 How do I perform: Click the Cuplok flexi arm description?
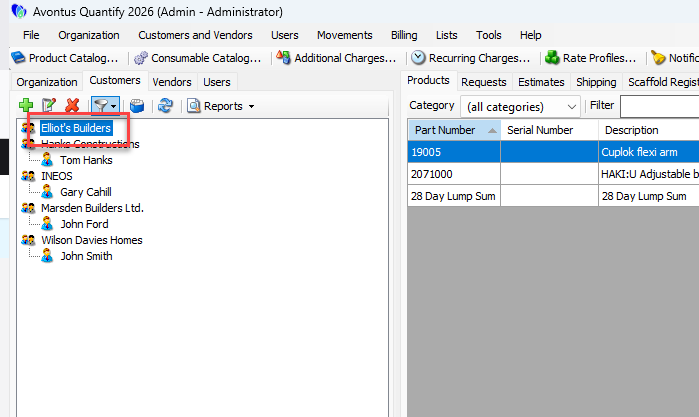pyautogui.click(x=639, y=152)
